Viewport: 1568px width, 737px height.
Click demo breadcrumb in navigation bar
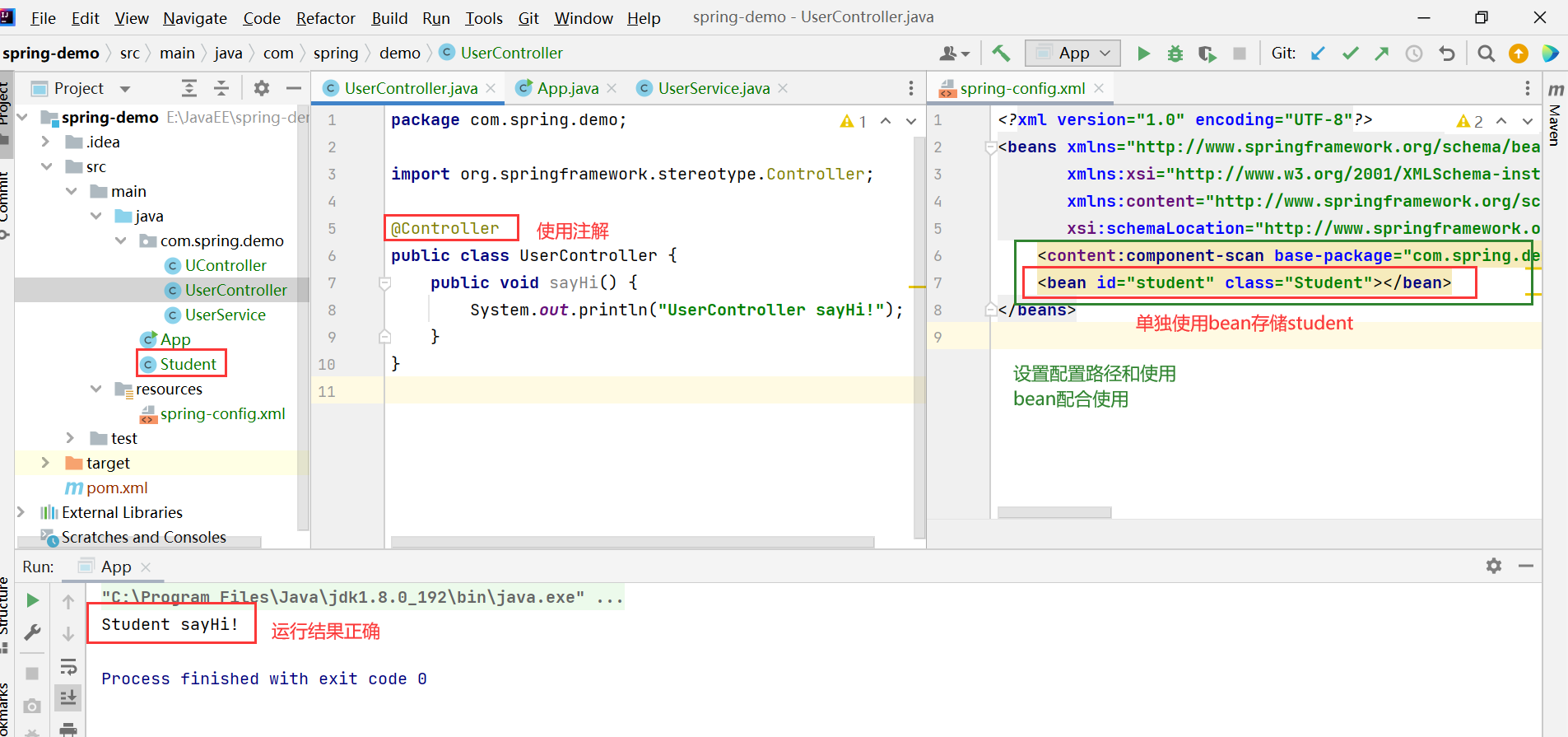click(x=400, y=54)
